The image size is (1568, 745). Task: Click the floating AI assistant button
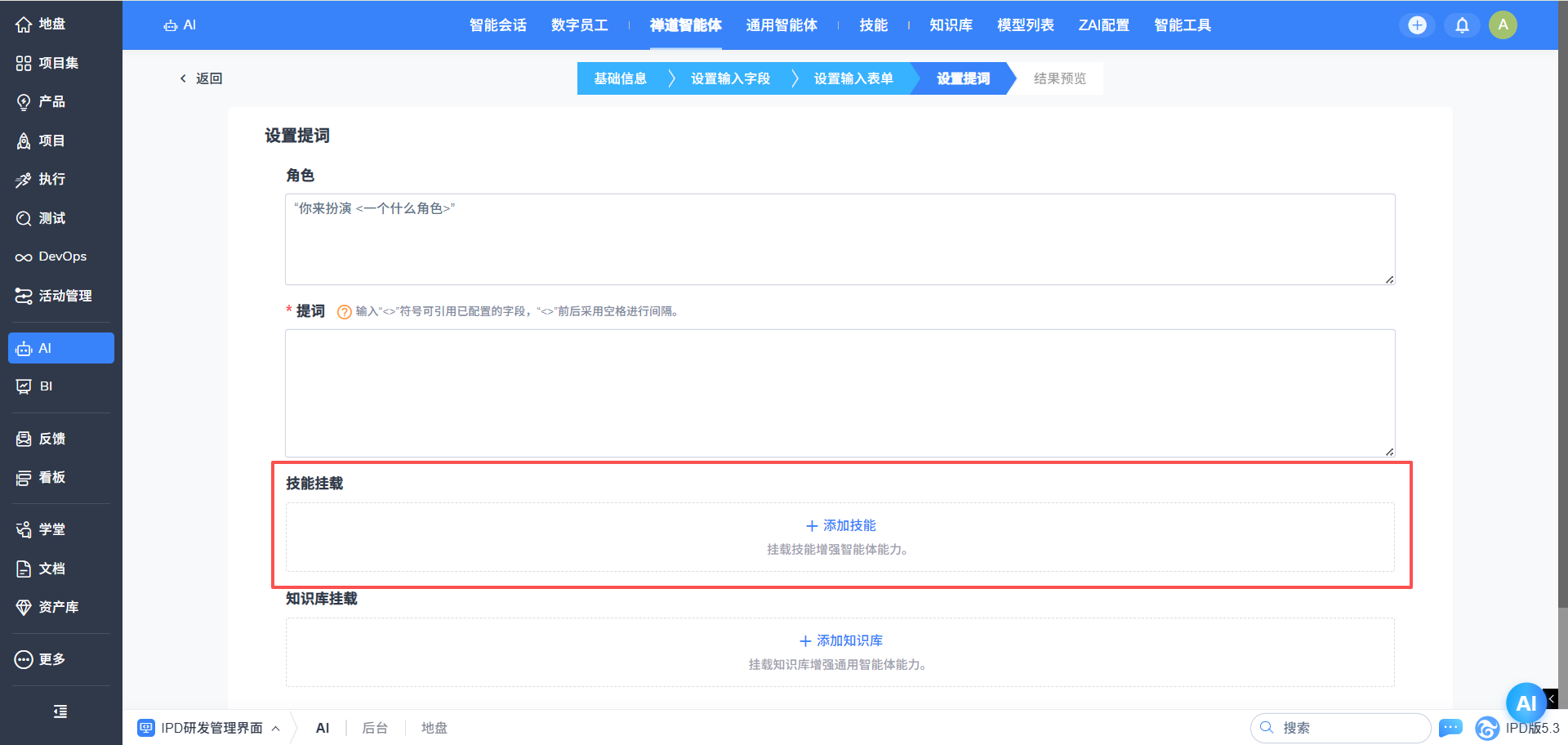1526,703
